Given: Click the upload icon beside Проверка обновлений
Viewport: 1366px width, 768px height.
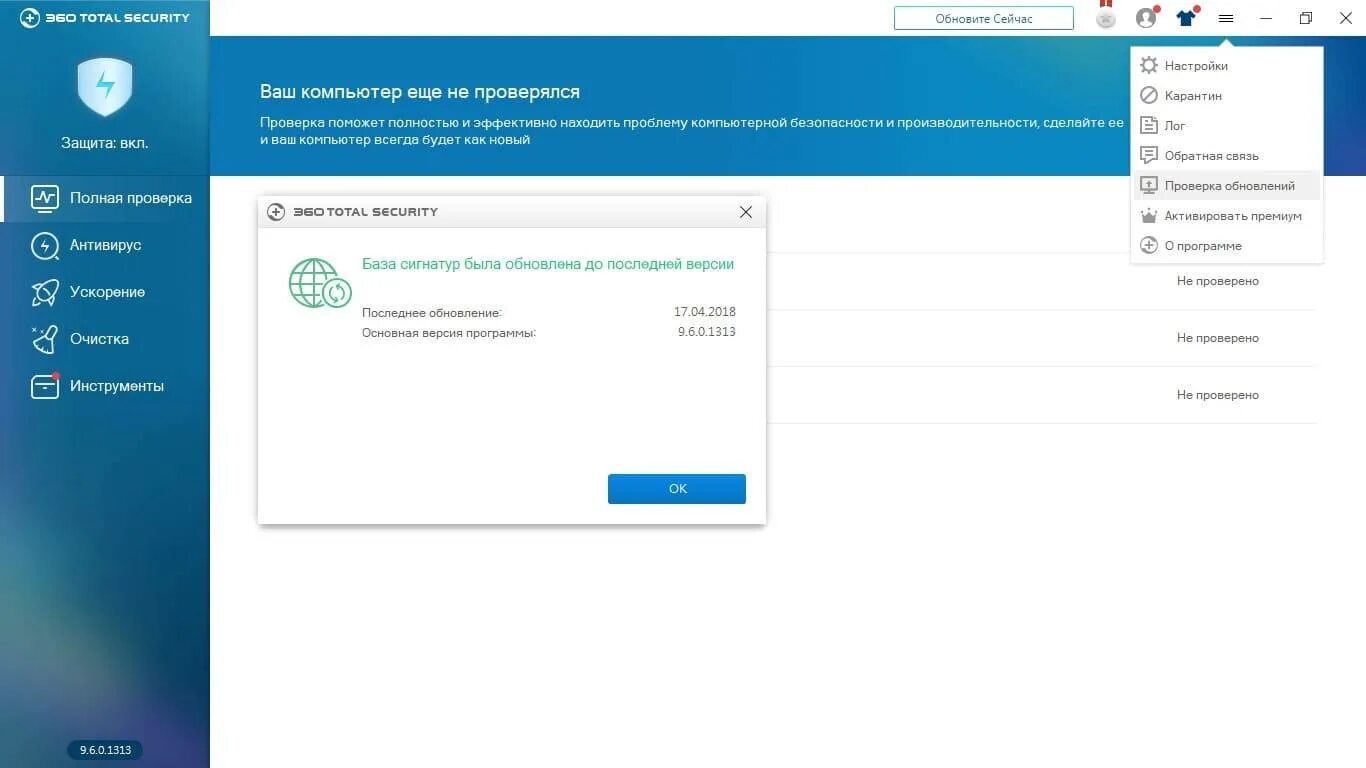Looking at the screenshot, I should point(1149,186).
